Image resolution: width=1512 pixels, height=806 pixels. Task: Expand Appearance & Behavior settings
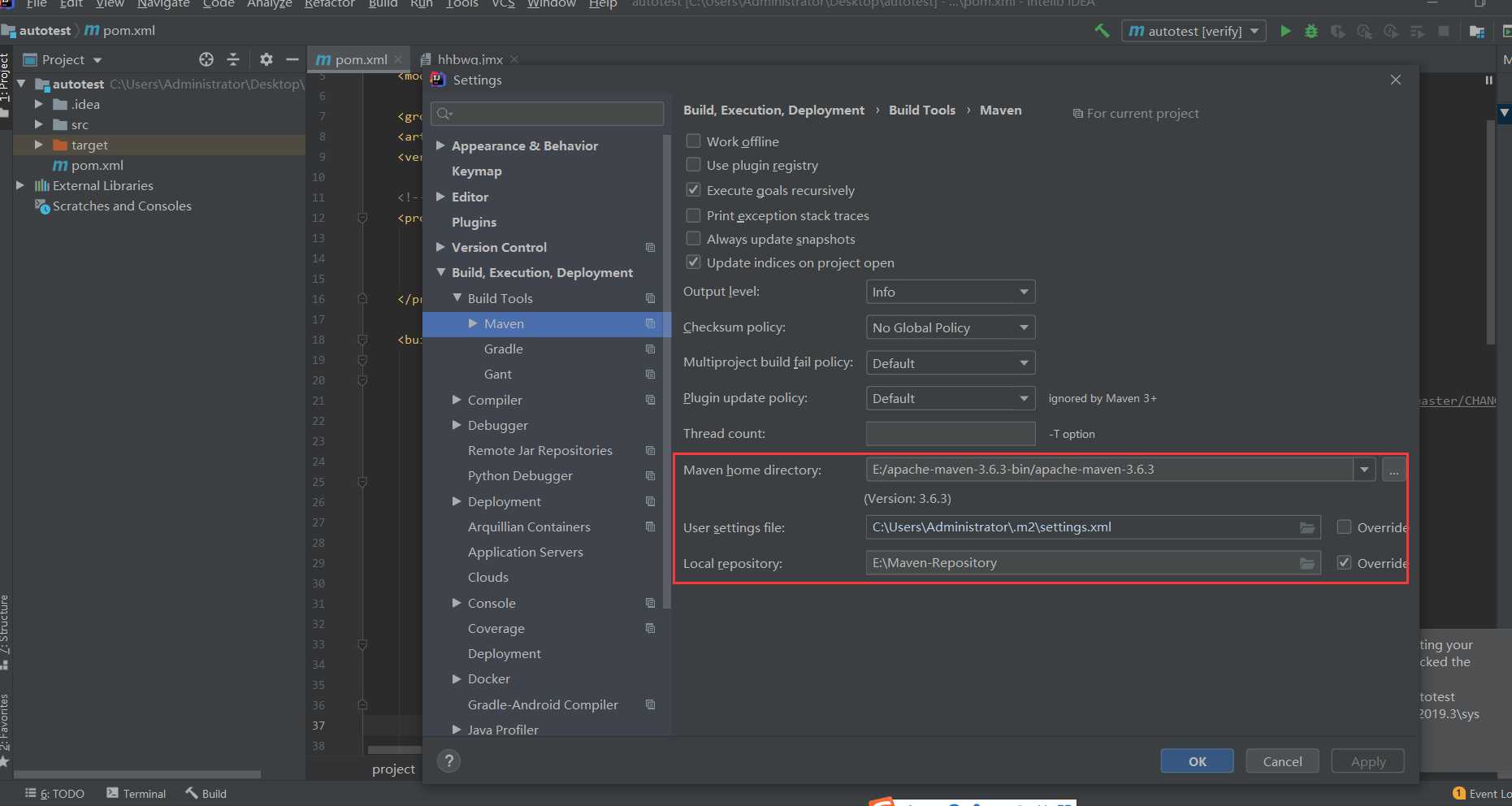pos(440,145)
